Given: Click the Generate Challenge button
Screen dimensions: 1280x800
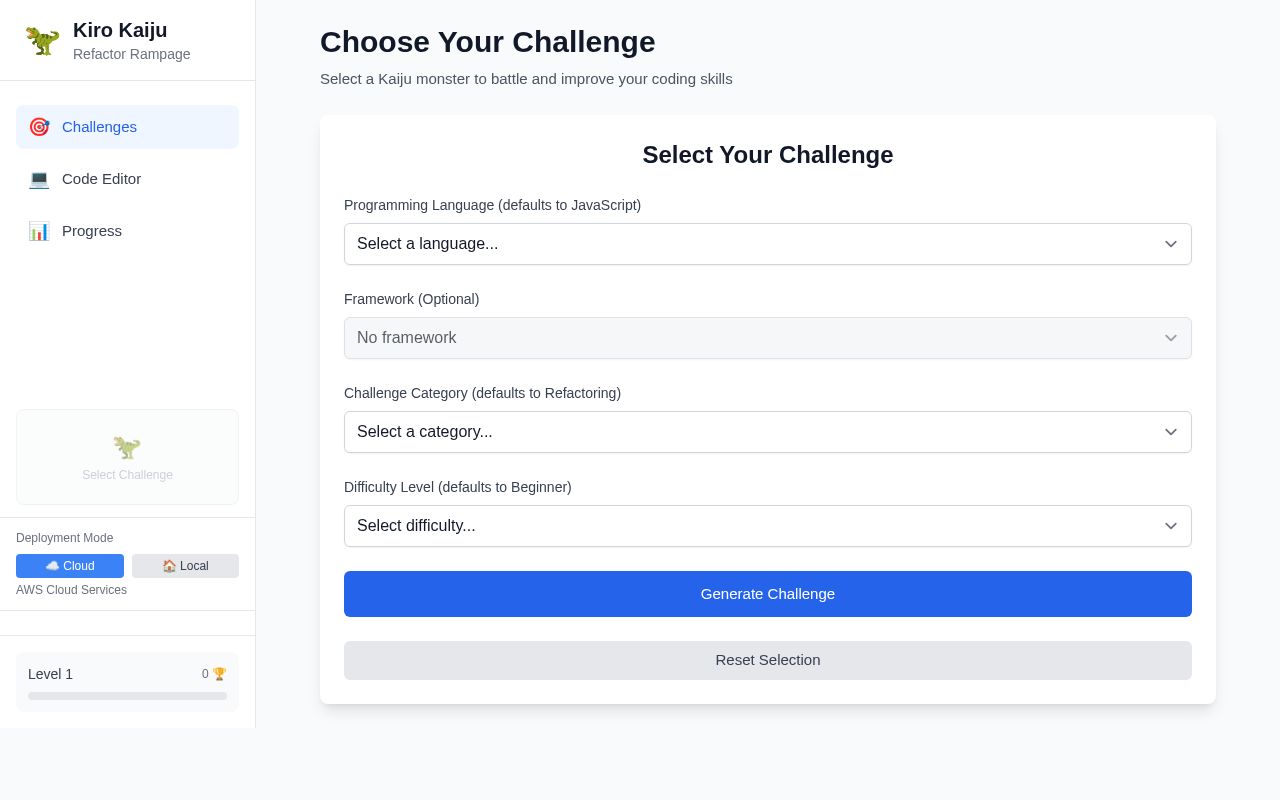Looking at the screenshot, I should (768, 594).
